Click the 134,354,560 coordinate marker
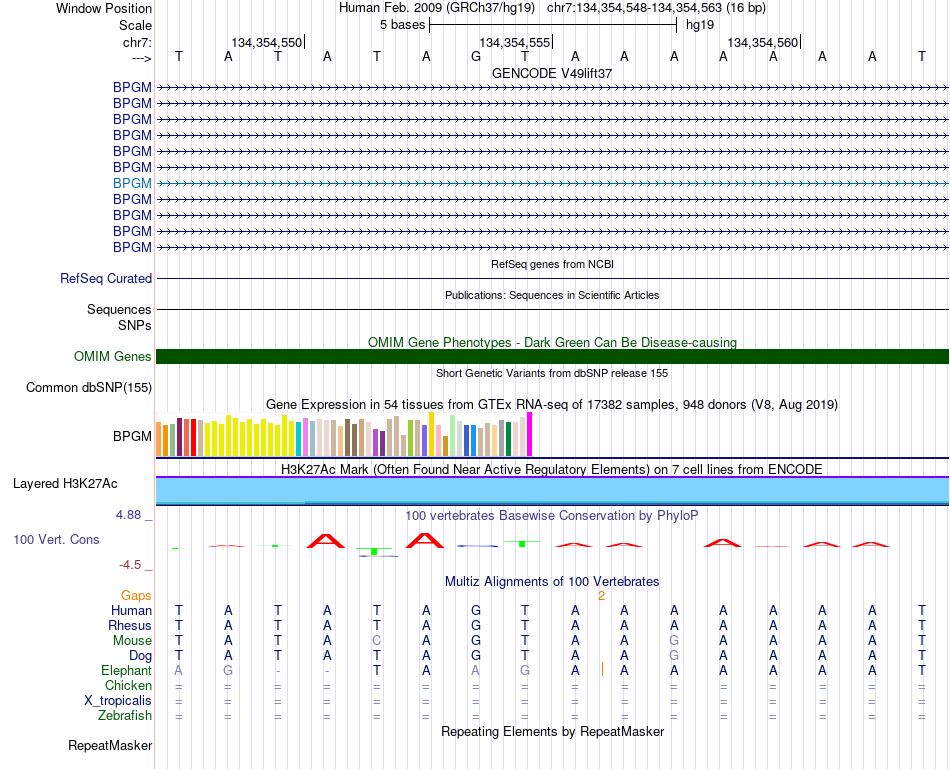Screen dimensions: 950x769 (x=763, y=42)
